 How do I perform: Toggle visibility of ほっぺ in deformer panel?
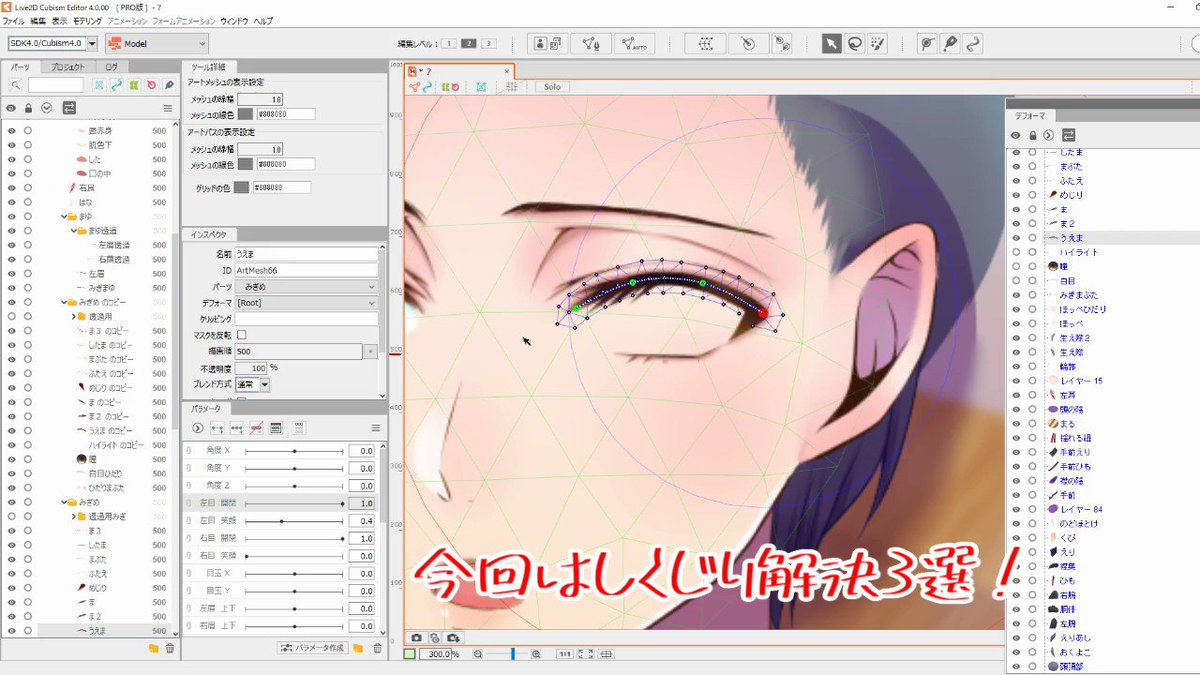point(1015,324)
